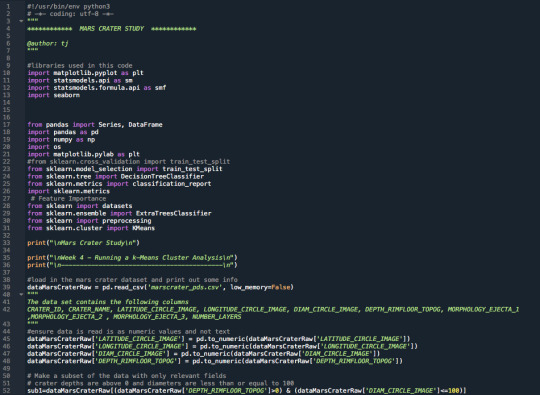
Task: Click the pd.read_csv 'marscrater_pds.csv' line
Action: (x=160, y=287)
